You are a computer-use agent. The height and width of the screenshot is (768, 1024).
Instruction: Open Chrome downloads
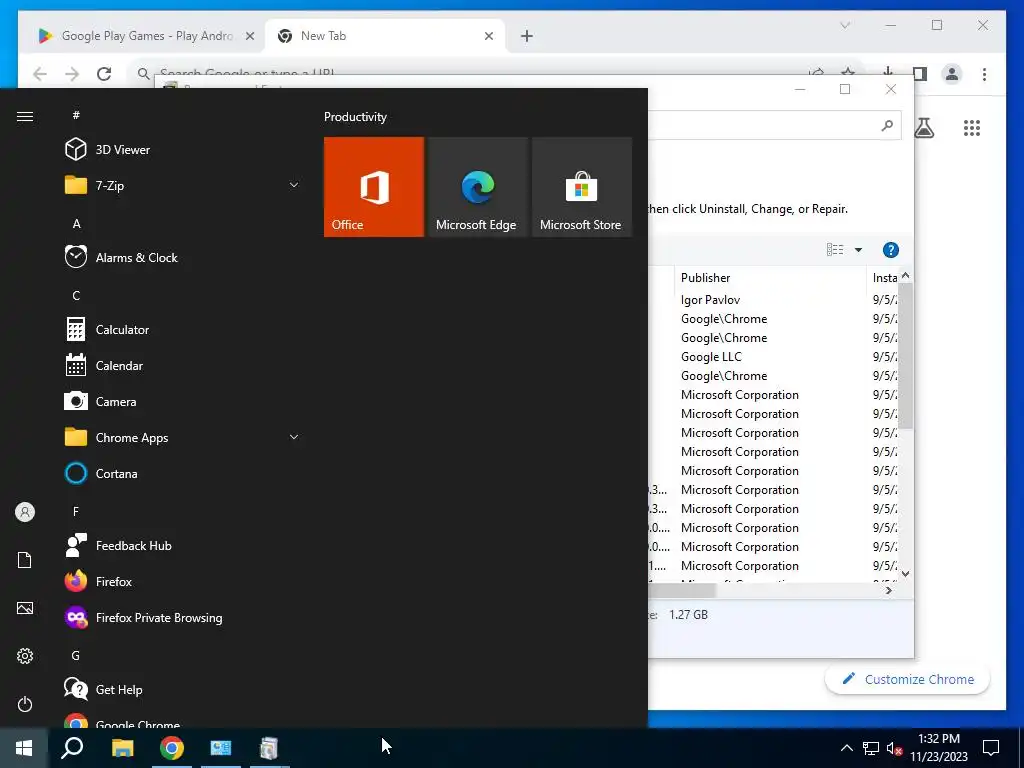(888, 72)
